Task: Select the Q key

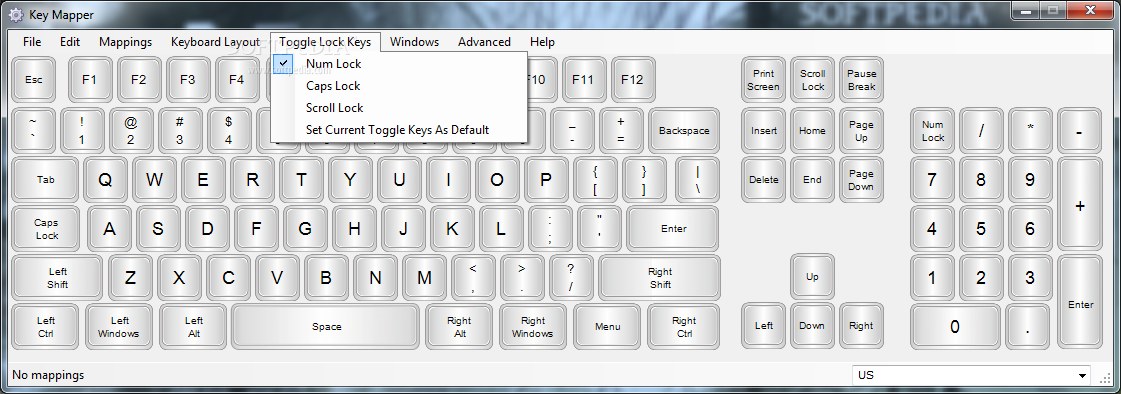Action: click(105, 179)
